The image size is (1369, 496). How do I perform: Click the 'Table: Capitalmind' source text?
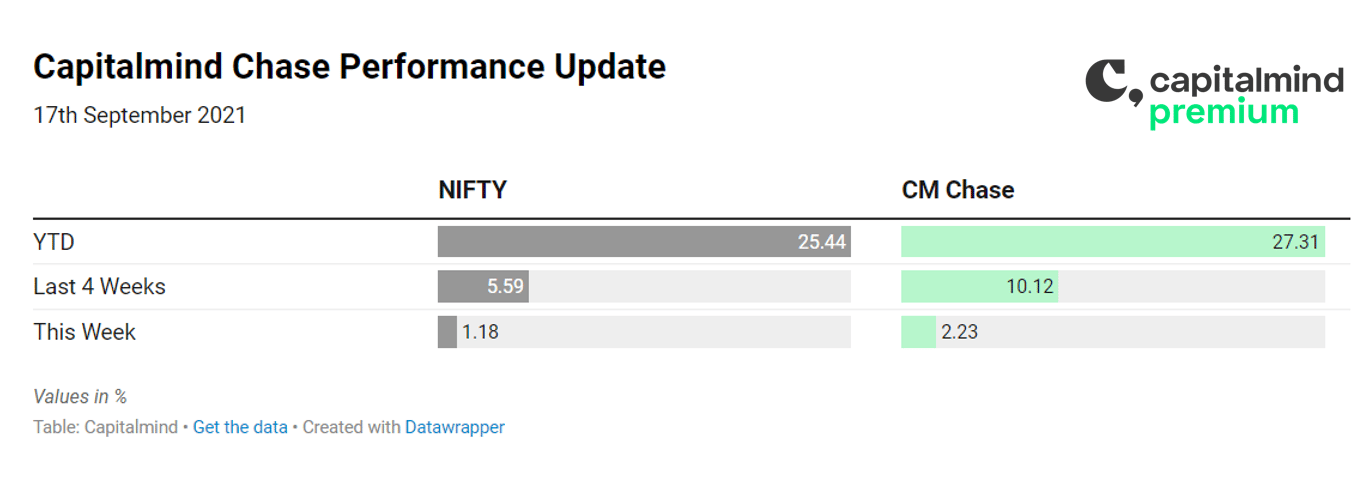pos(105,427)
